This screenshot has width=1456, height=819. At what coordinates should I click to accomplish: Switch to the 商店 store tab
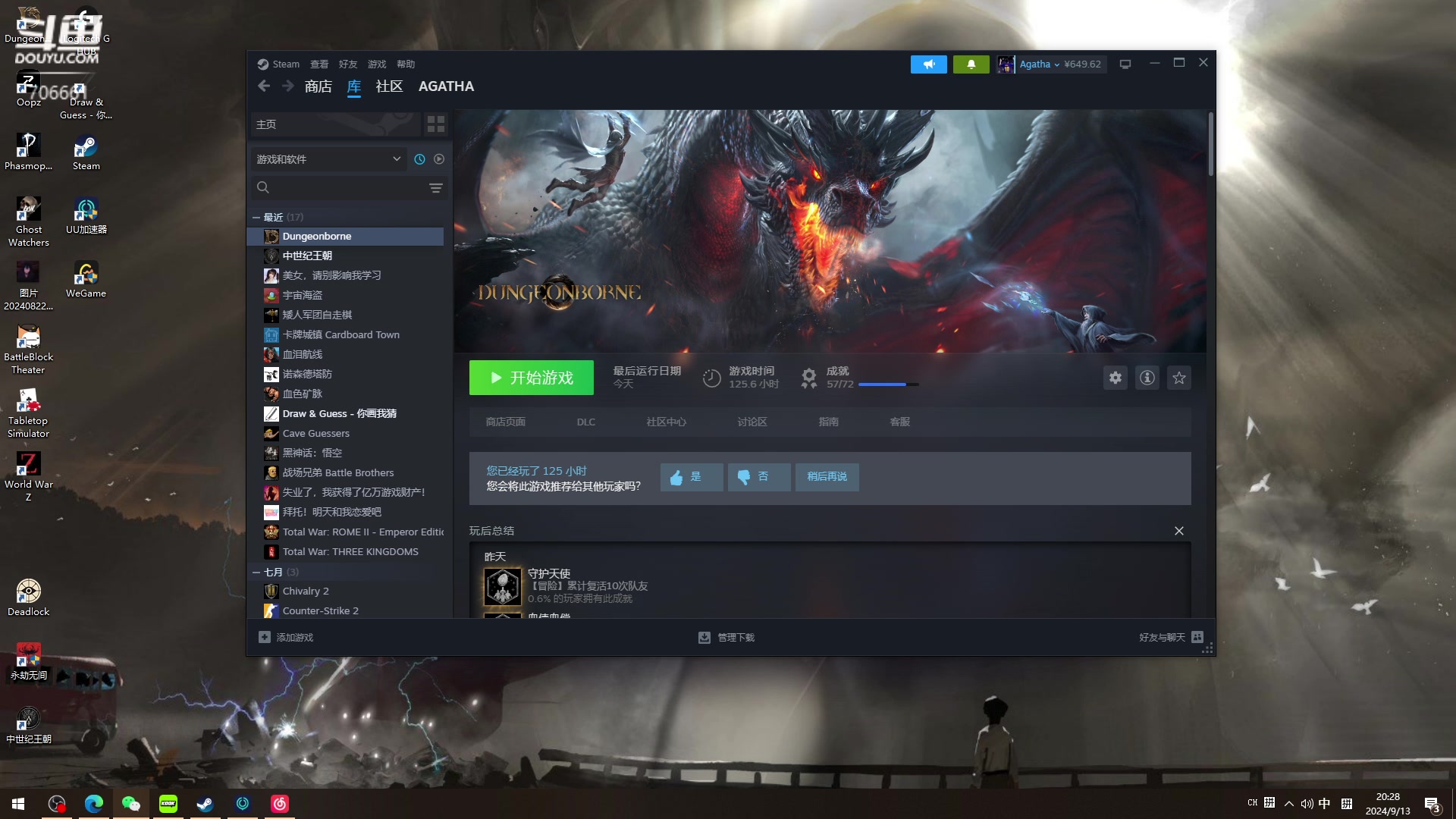pos(318,86)
